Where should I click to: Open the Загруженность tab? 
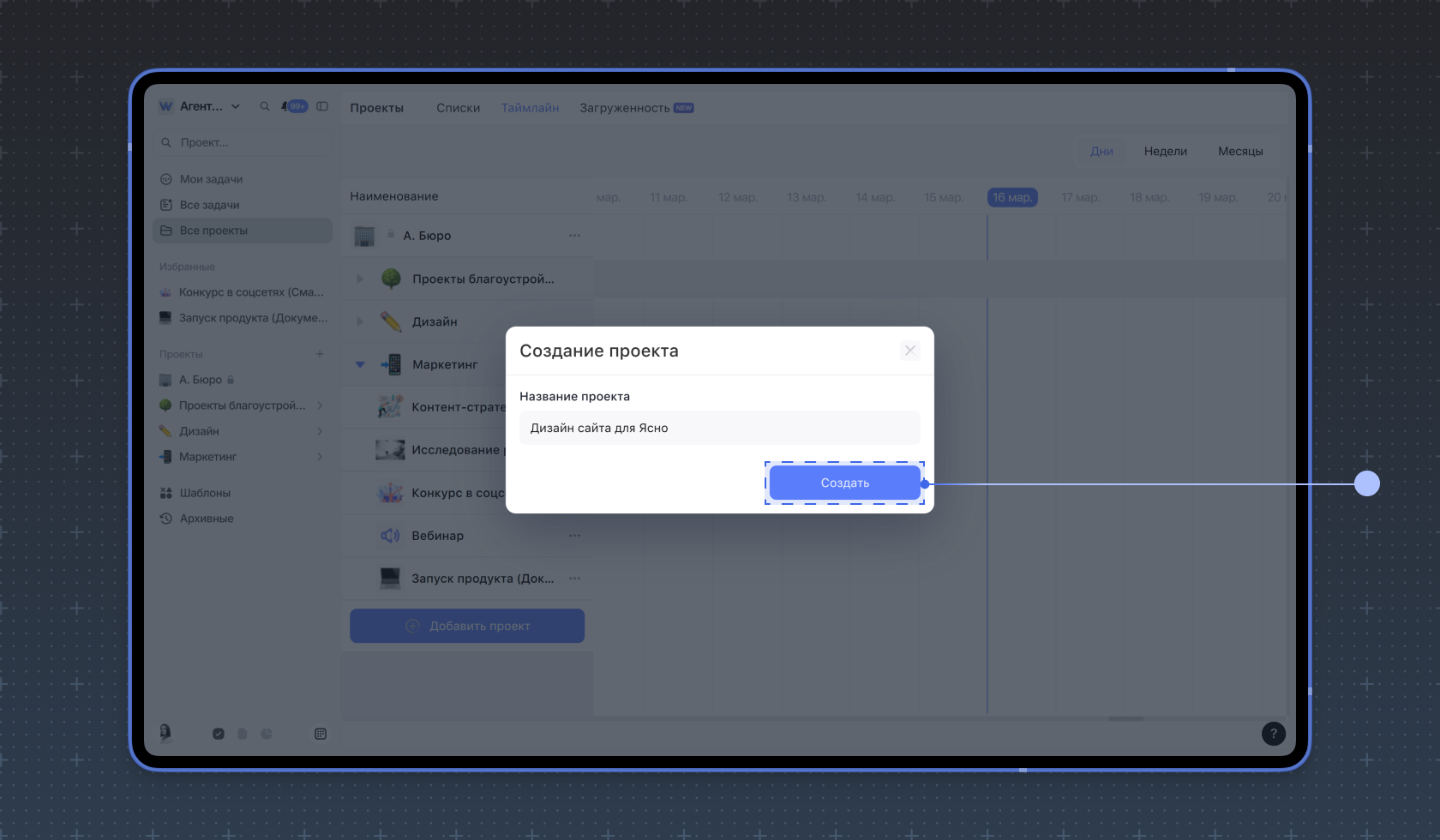(x=625, y=108)
